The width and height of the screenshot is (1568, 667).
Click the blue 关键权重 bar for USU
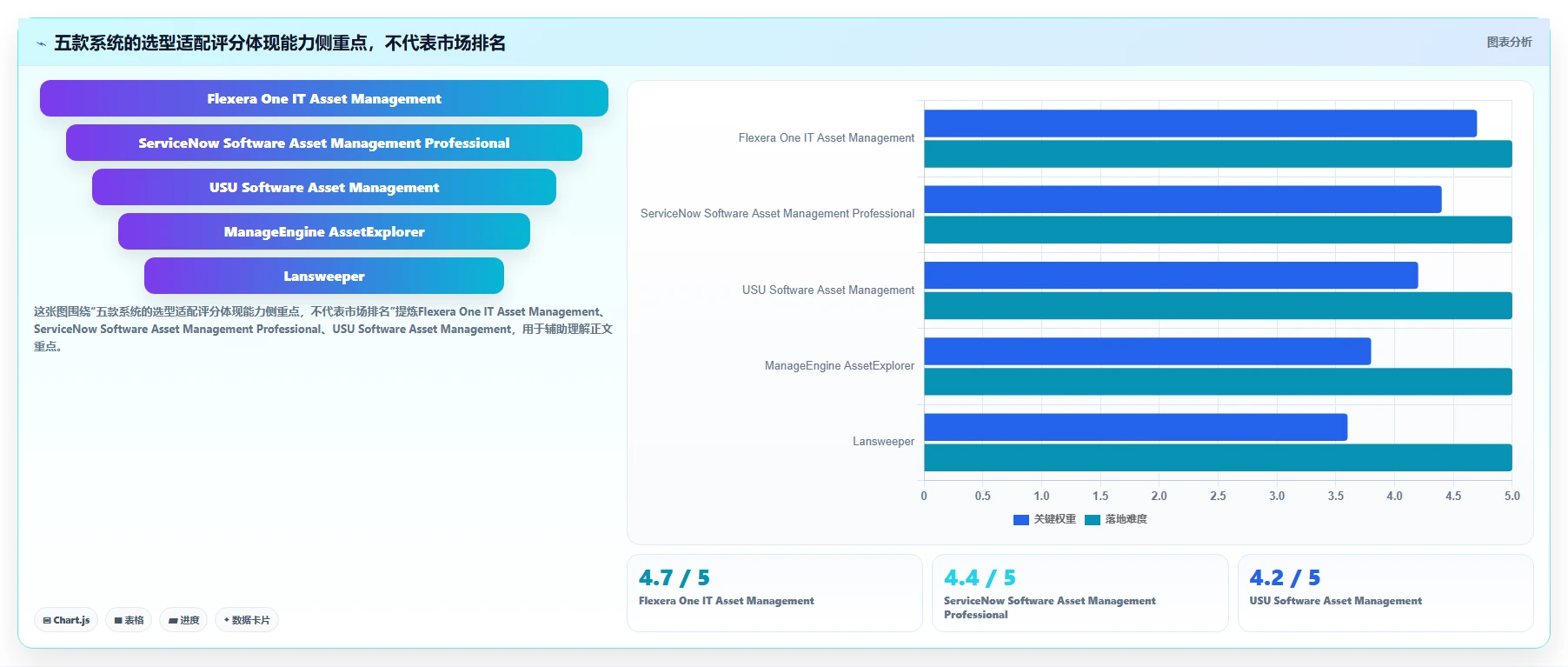(x=1171, y=276)
